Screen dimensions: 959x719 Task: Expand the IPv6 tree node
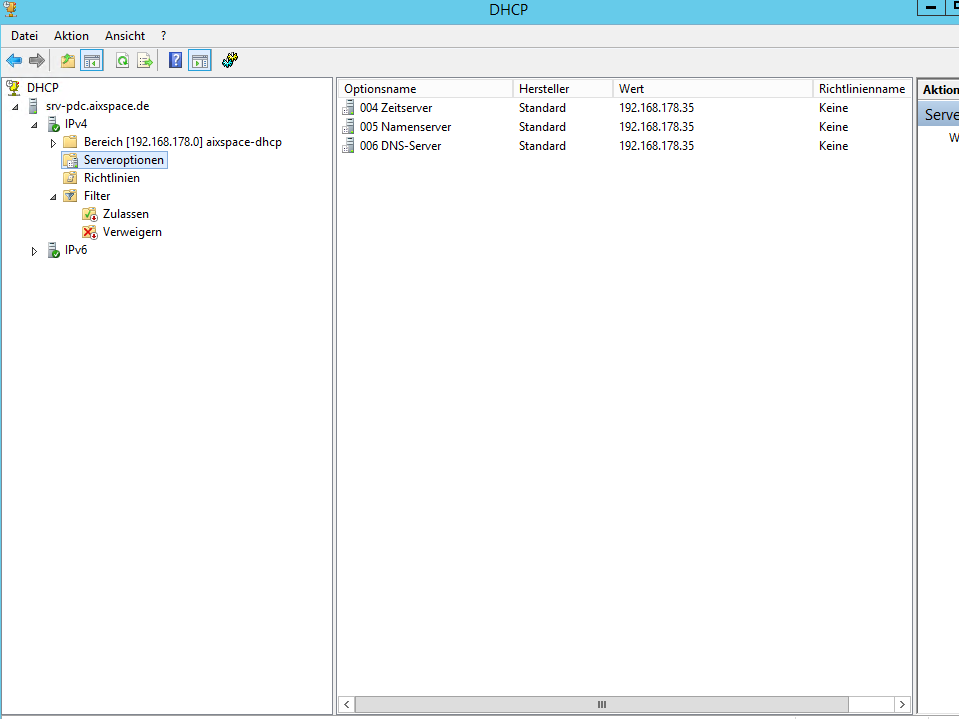[34, 251]
